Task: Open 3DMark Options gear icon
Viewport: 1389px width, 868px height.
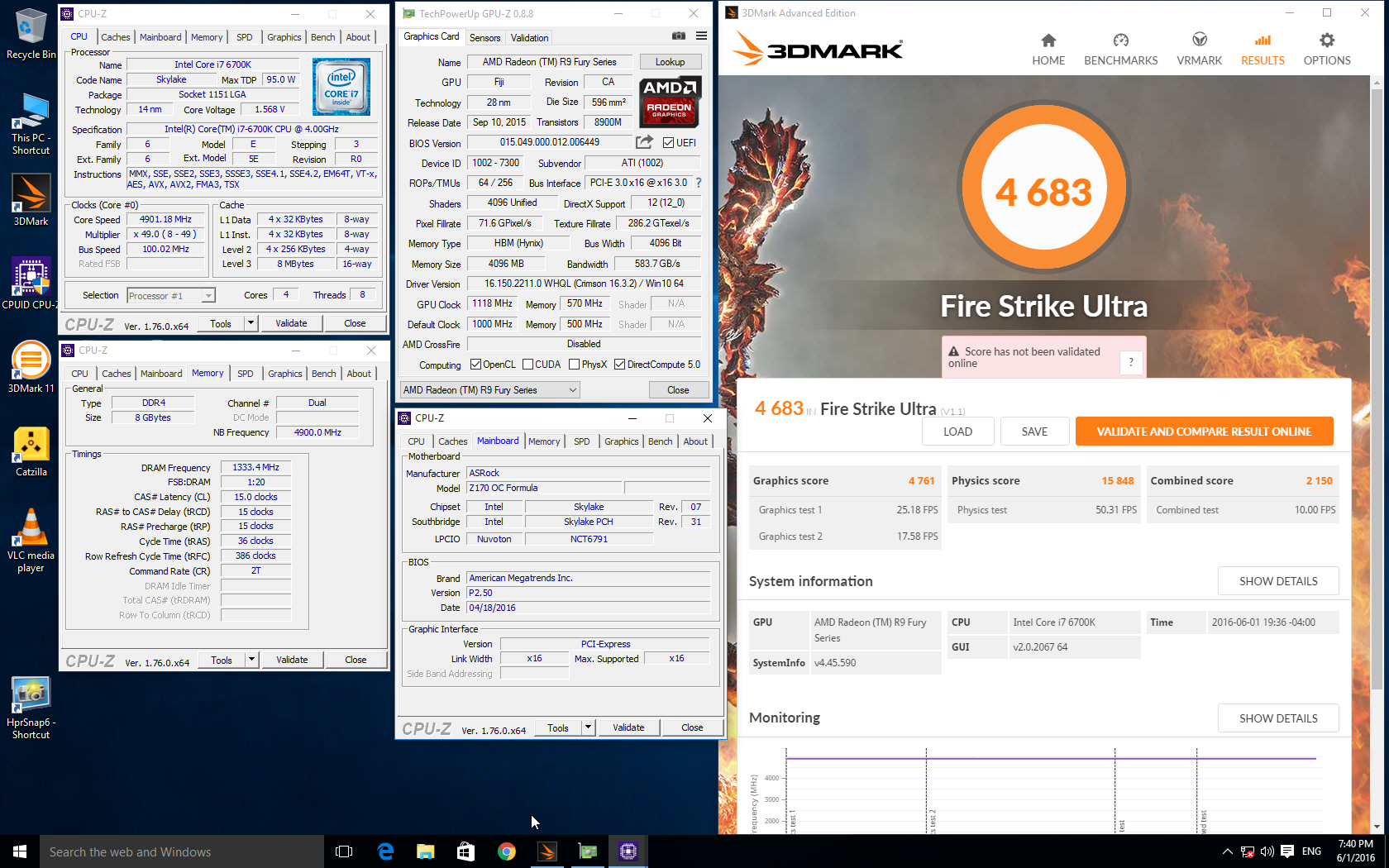Action: click(x=1326, y=41)
